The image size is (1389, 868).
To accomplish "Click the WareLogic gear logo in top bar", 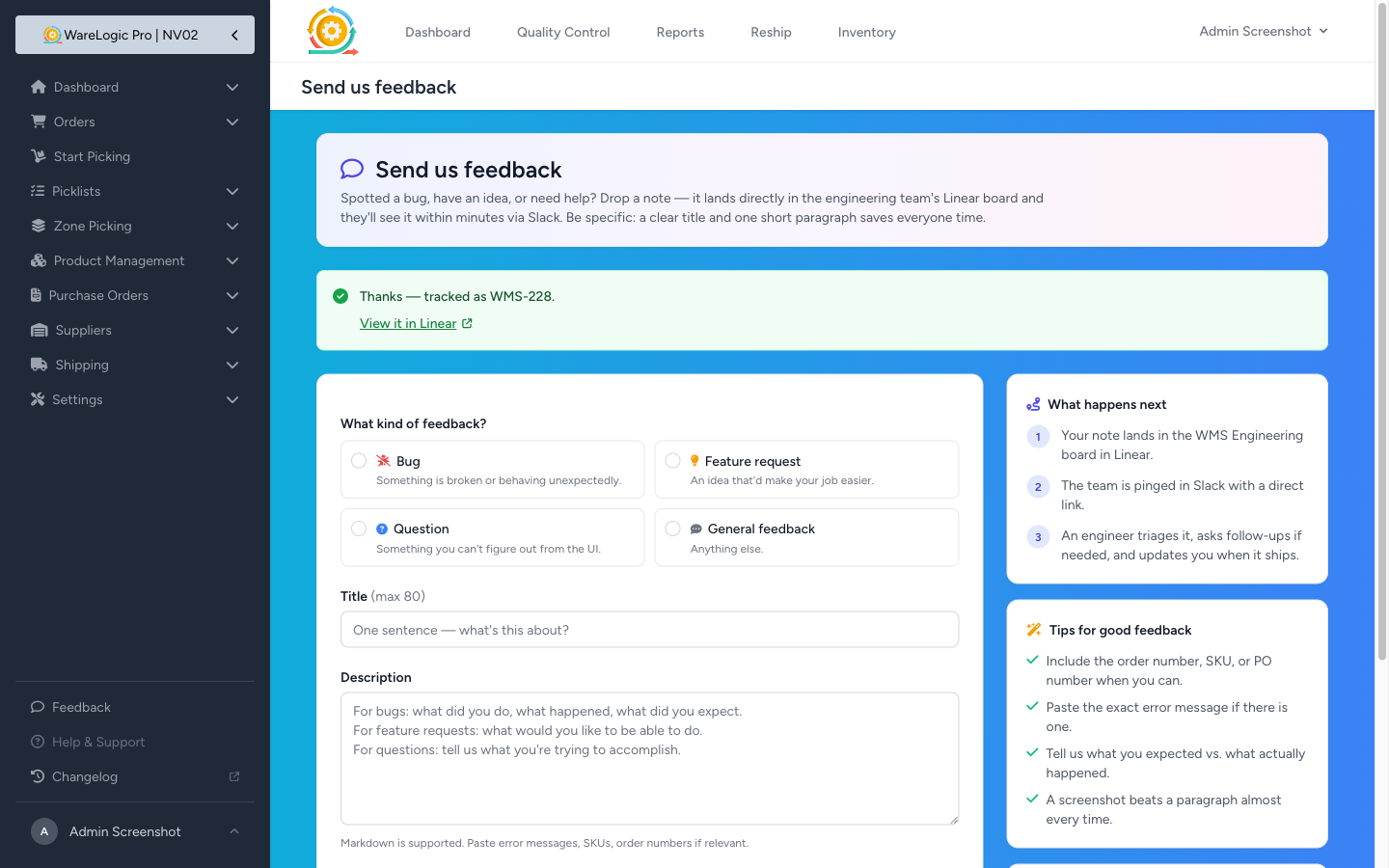I will pyautogui.click(x=332, y=31).
